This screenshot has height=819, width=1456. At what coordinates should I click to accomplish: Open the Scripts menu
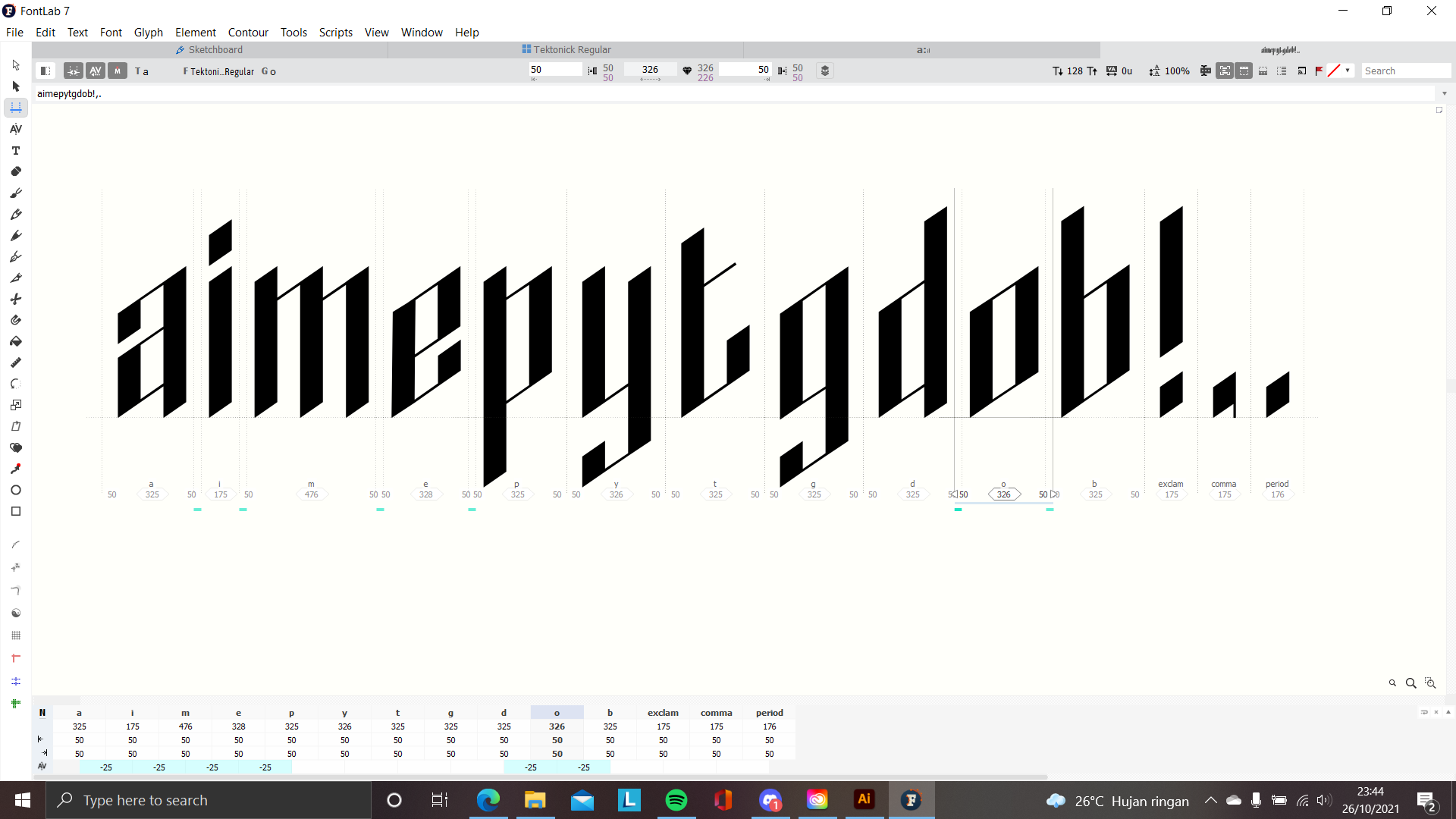[336, 32]
